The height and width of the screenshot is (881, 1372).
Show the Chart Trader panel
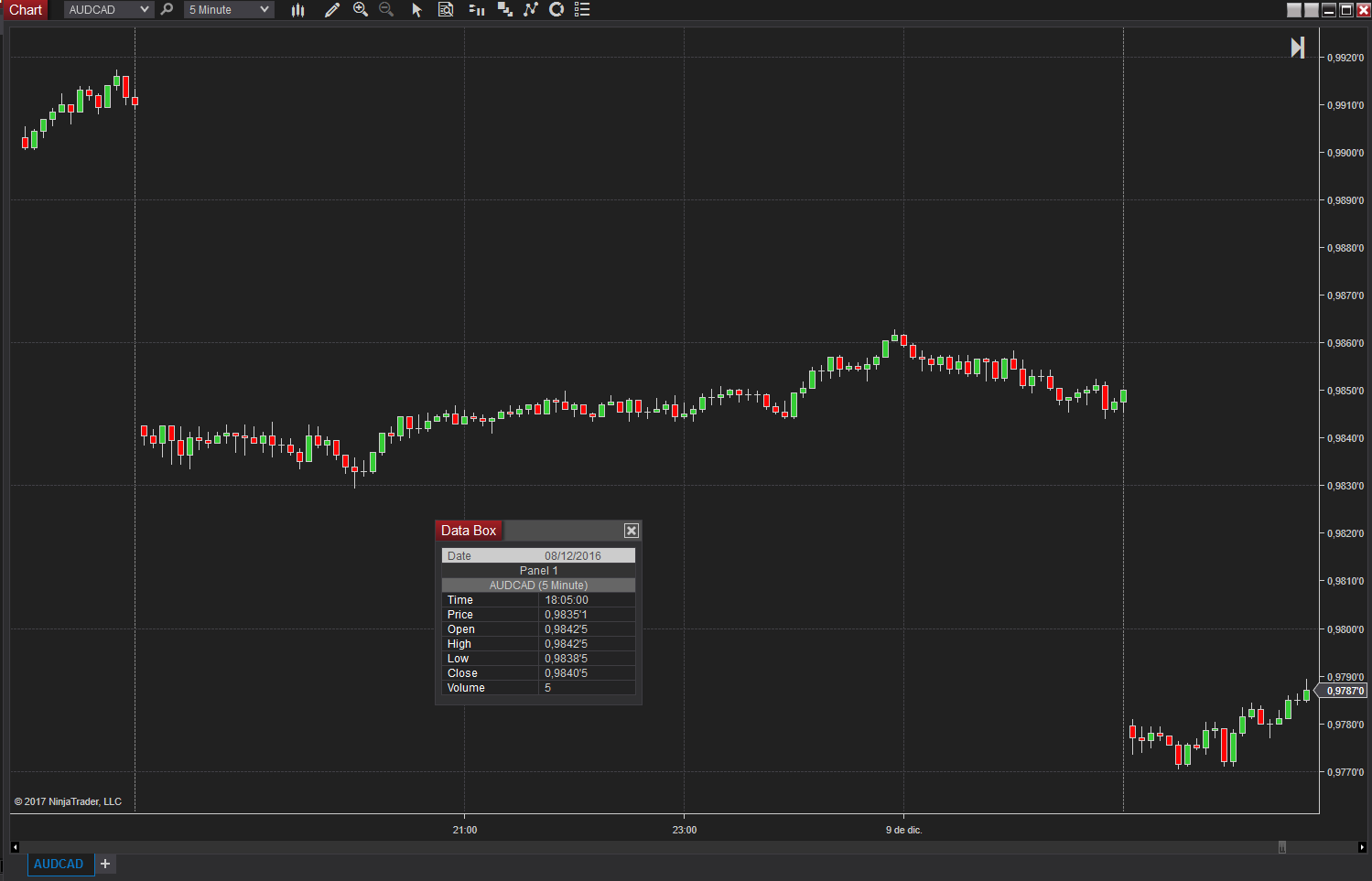(476, 9)
